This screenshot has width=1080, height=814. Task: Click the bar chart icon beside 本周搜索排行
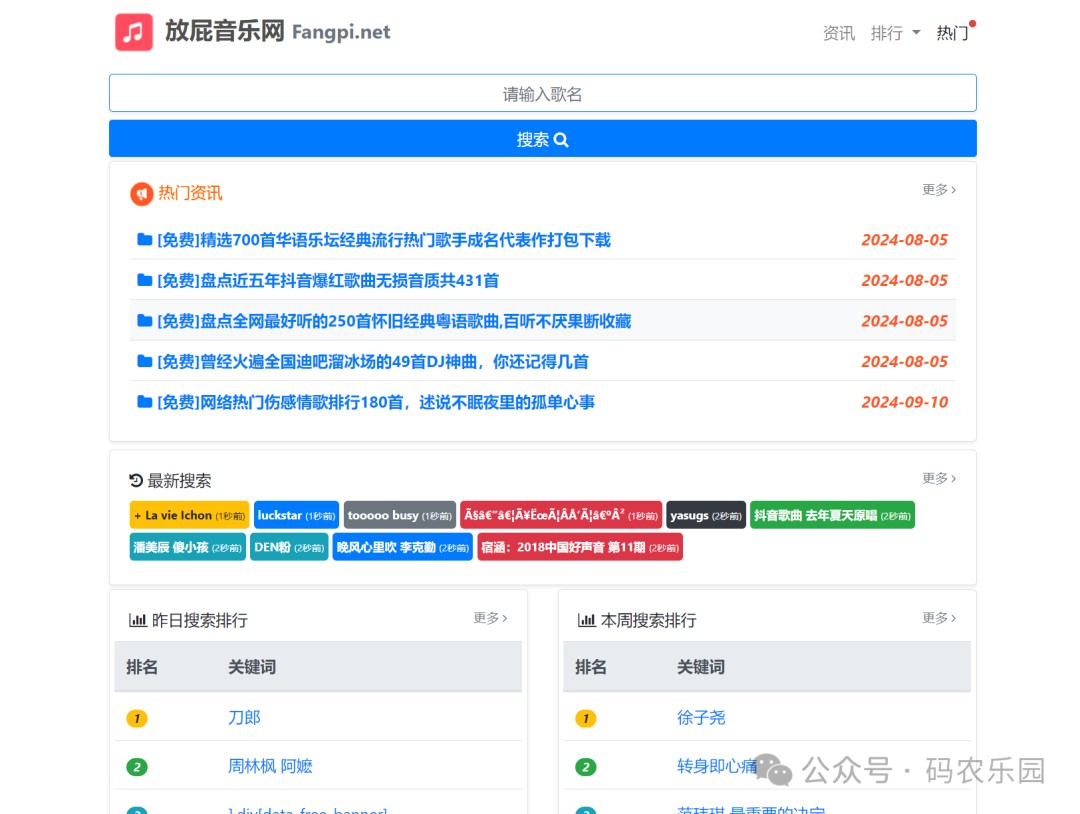tap(586, 620)
